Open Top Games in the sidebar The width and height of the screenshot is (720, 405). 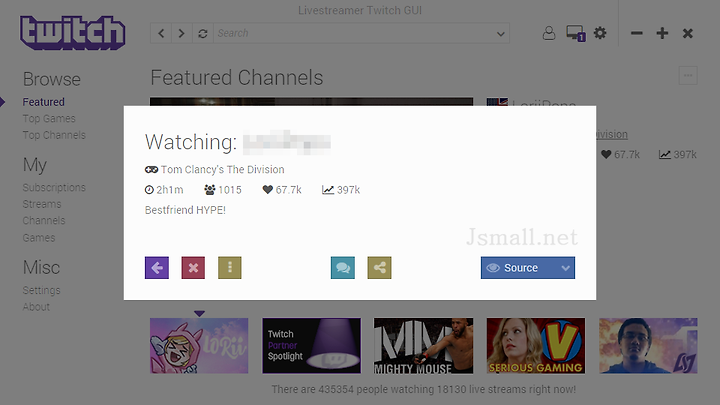[x=49, y=118]
